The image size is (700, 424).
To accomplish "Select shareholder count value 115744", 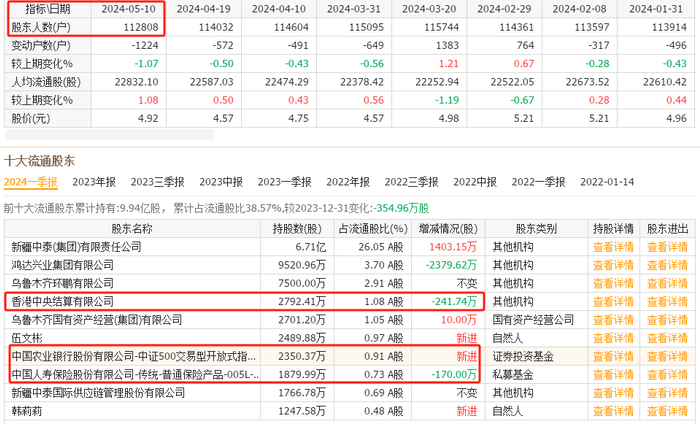I will coord(442,27).
